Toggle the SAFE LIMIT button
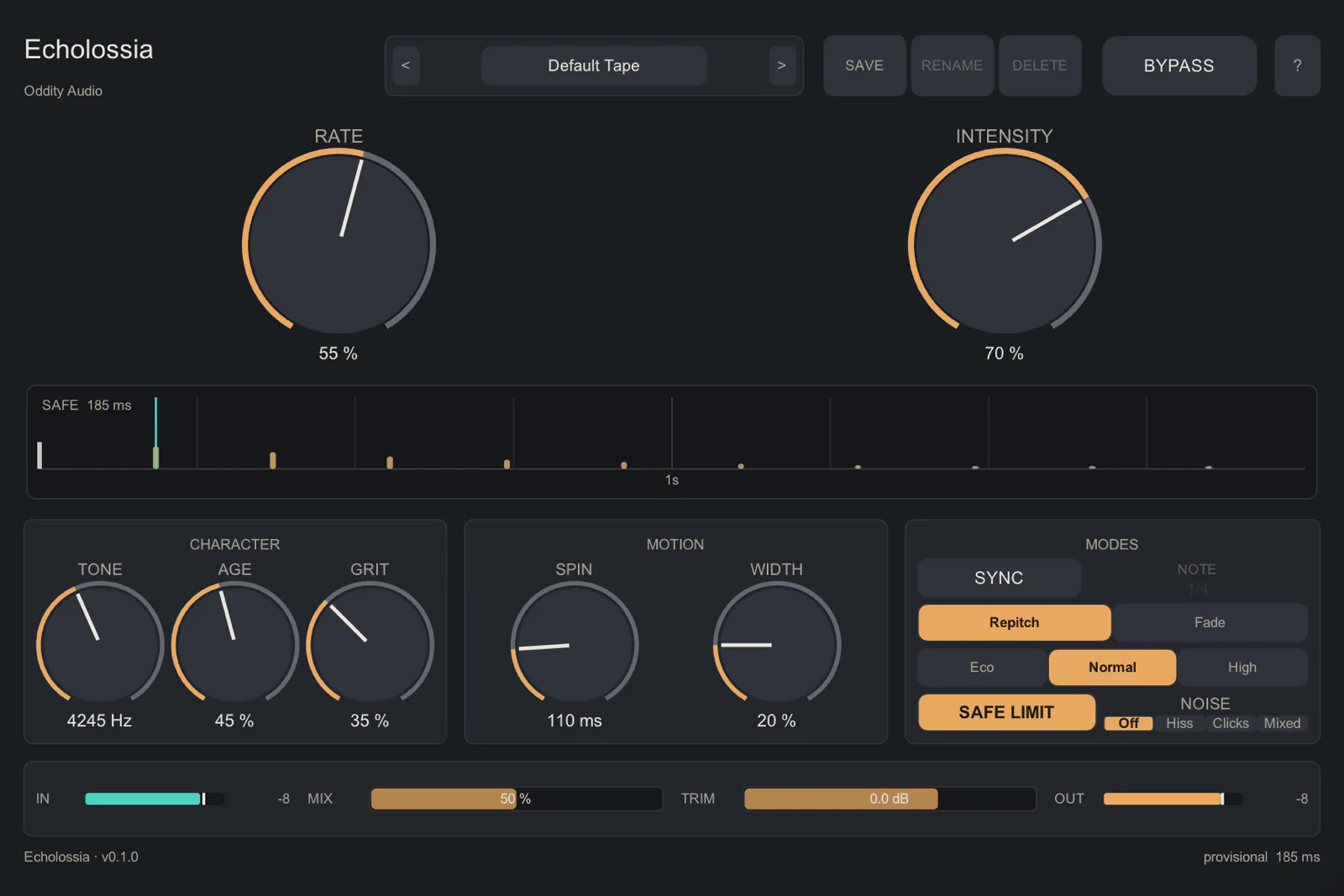The width and height of the screenshot is (1344, 896). (x=1006, y=712)
